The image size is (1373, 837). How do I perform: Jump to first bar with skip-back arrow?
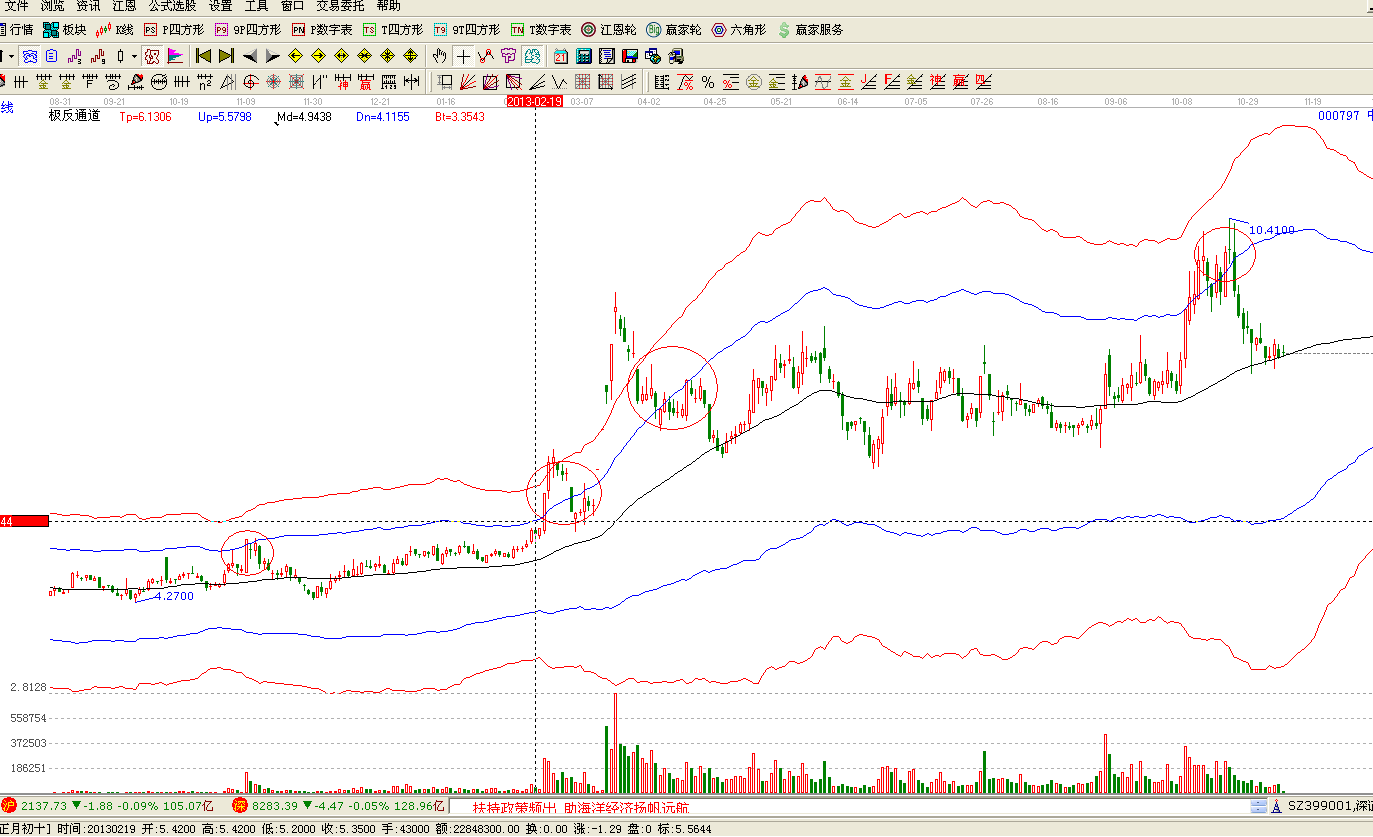(x=203, y=56)
